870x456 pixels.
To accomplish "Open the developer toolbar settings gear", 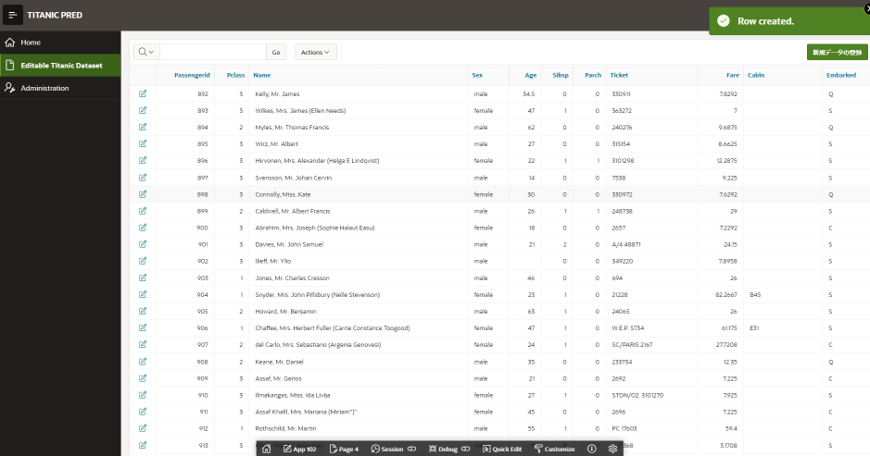I will click(612, 449).
